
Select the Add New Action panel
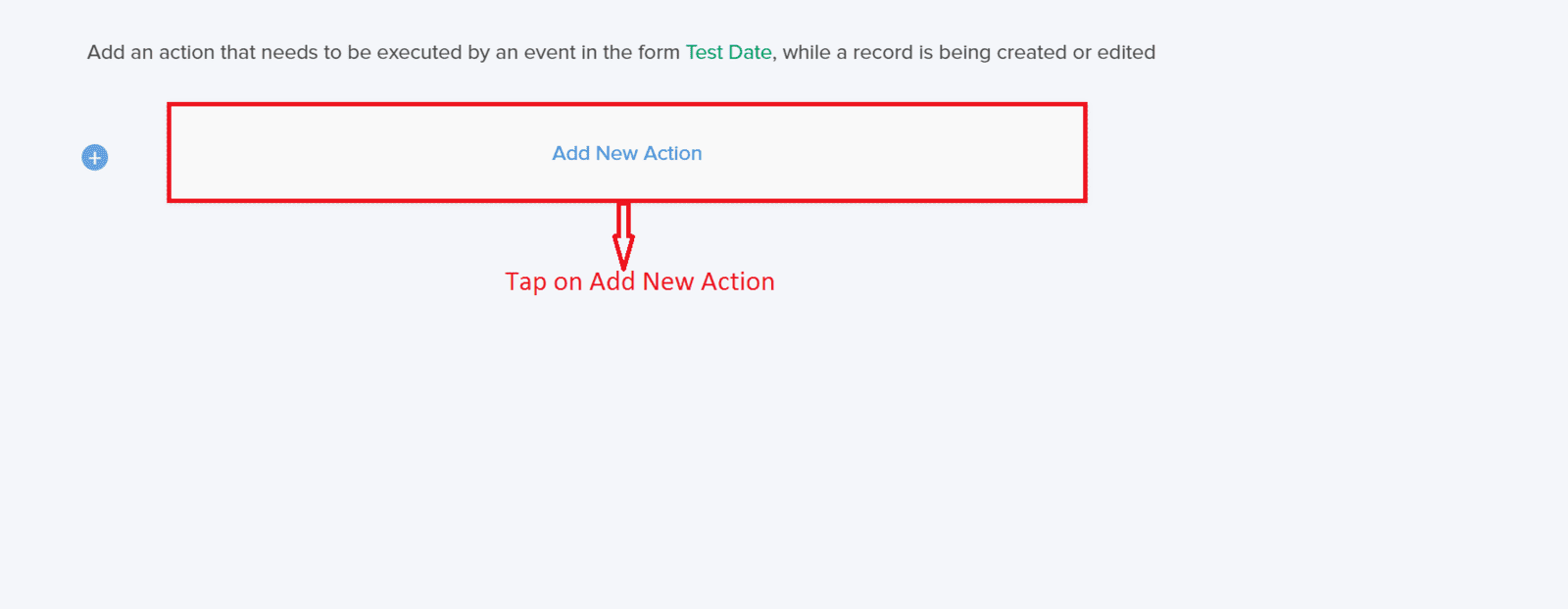(x=627, y=153)
